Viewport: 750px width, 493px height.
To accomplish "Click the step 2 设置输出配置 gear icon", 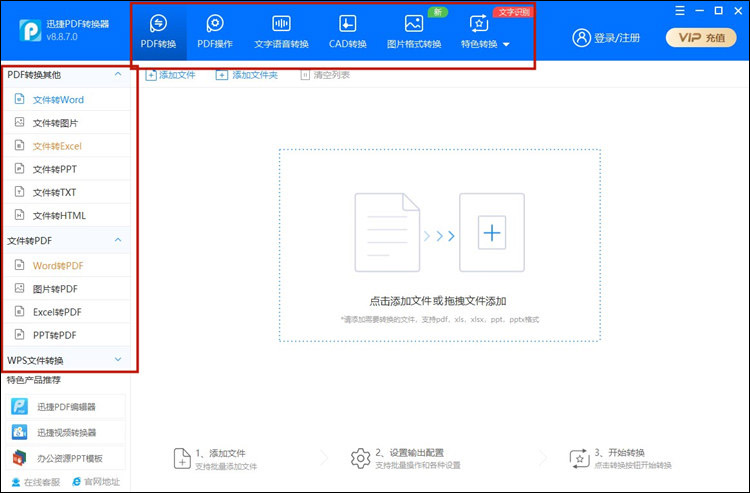I will tap(360, 458).
